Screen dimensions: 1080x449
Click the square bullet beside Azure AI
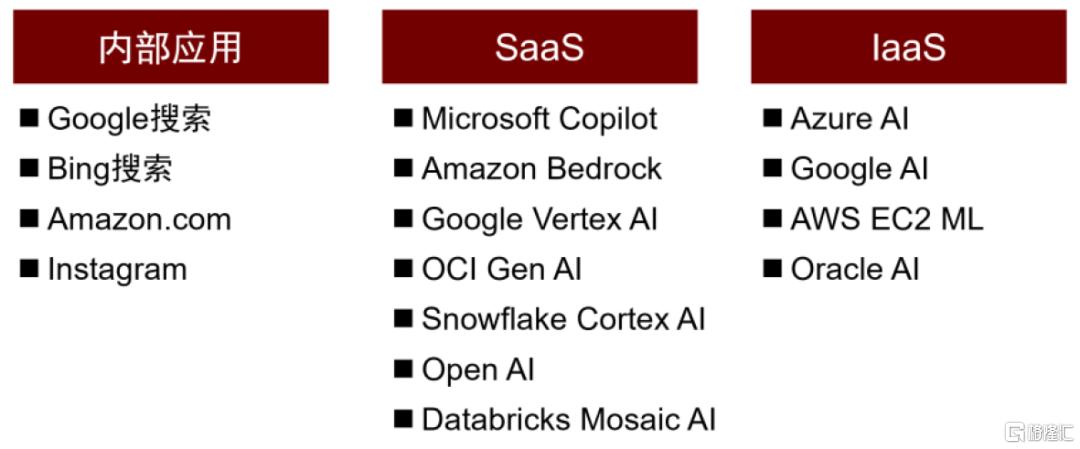[772, 118]
